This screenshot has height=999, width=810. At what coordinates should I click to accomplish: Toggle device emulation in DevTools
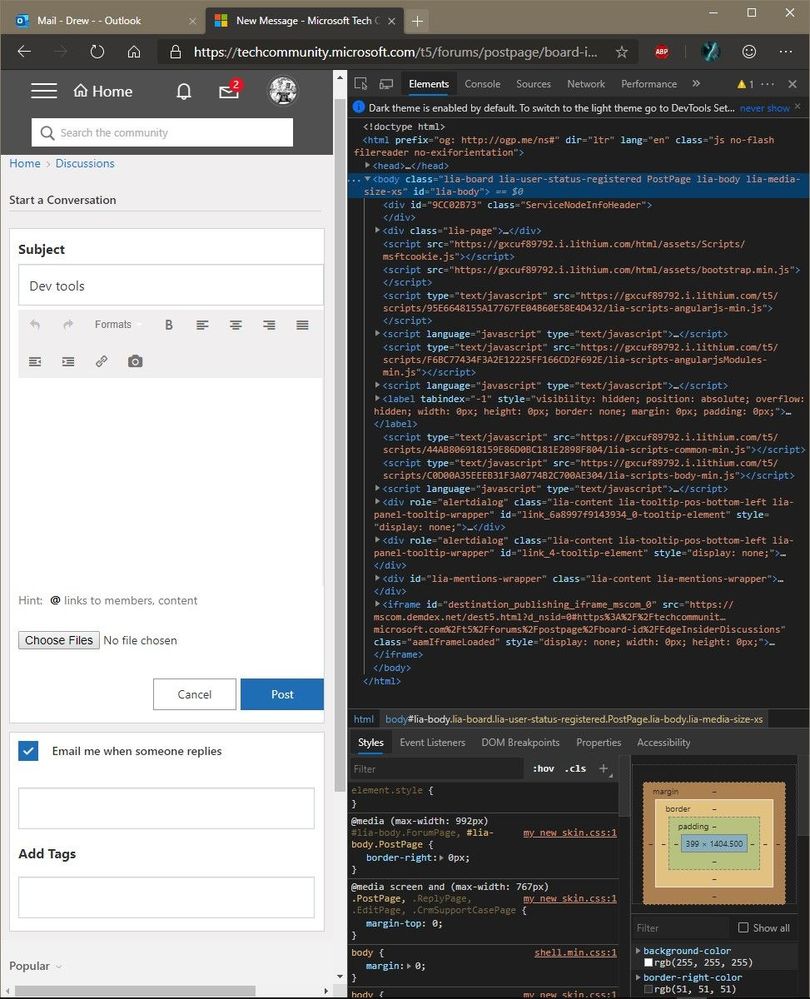point(386,84)
